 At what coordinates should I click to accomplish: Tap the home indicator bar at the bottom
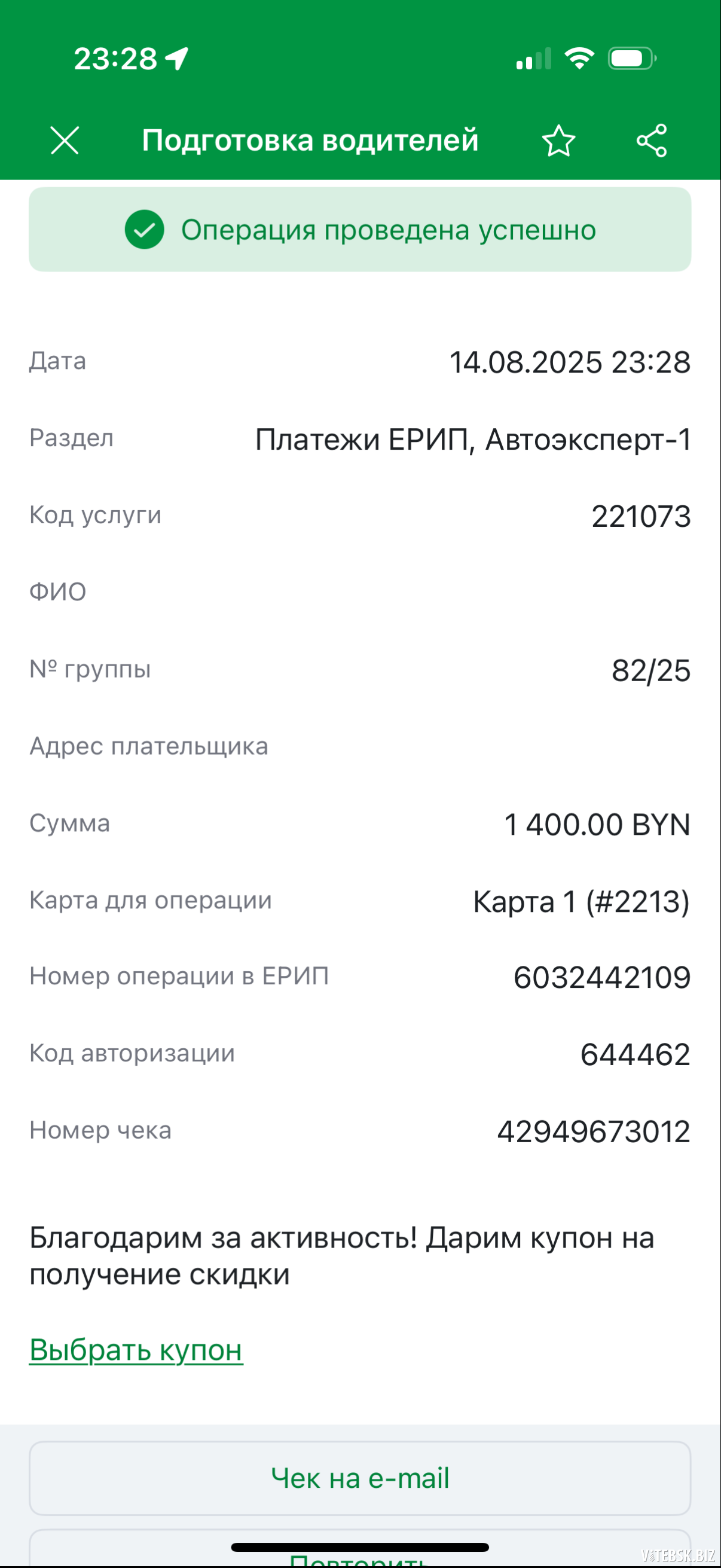coord(359,1547)
